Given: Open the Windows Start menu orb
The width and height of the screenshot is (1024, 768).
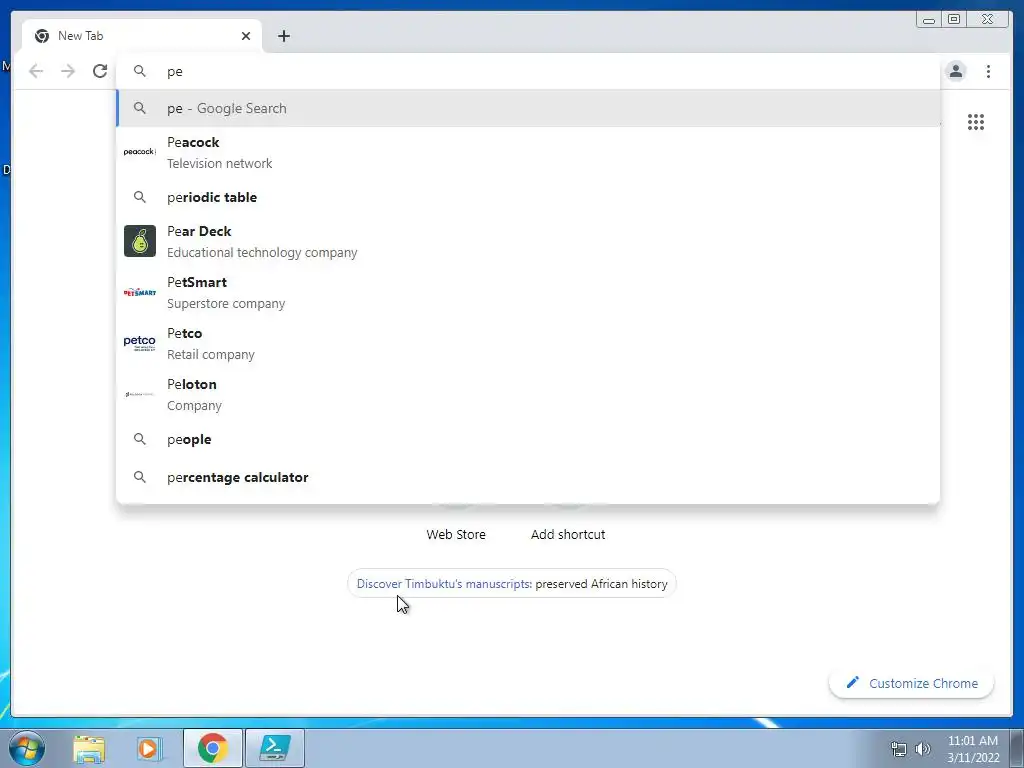Looking at the screenshot, I should pos(26,748).
